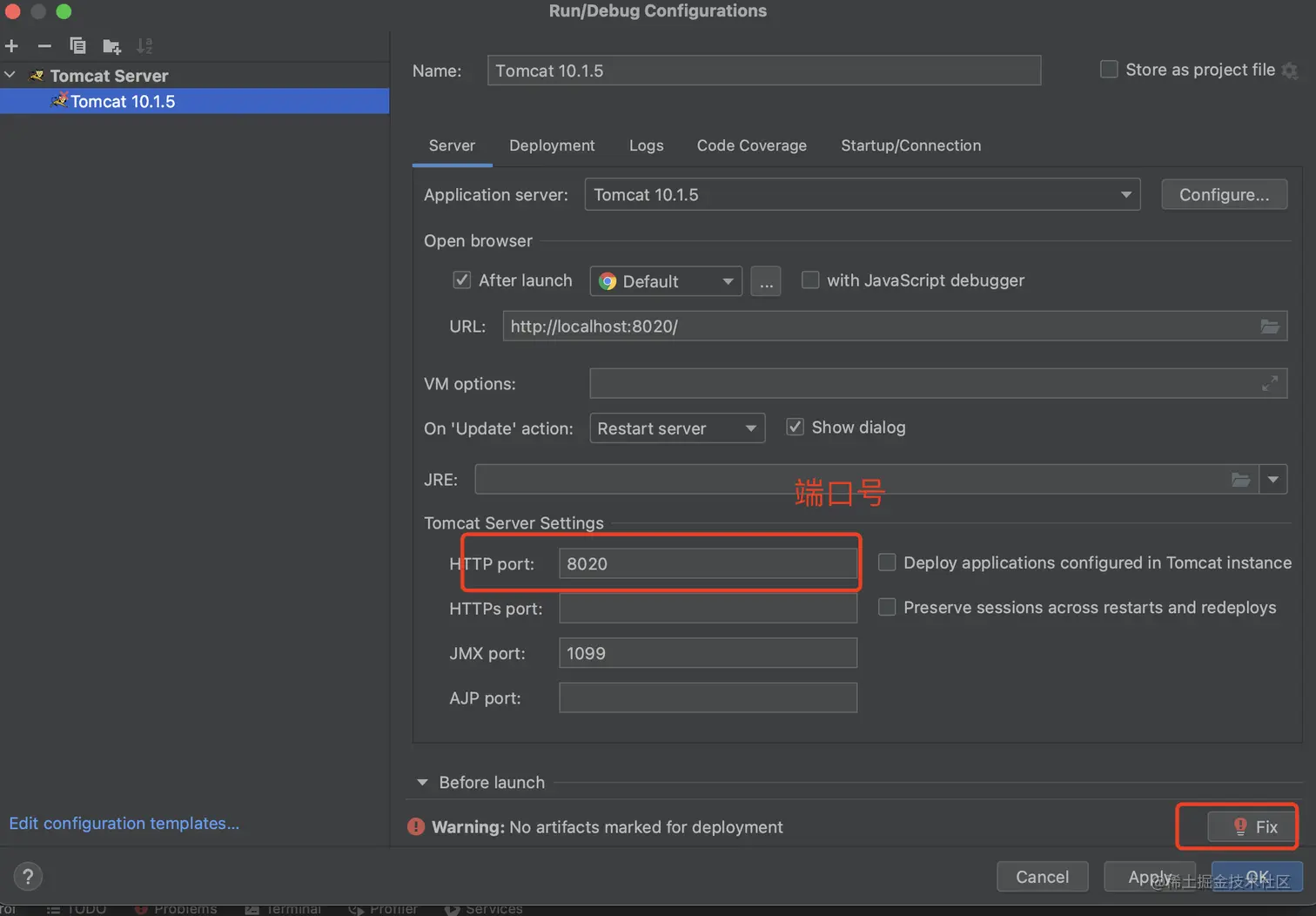
Task: Open the help question mark button
Action: (x=28, y=876)
